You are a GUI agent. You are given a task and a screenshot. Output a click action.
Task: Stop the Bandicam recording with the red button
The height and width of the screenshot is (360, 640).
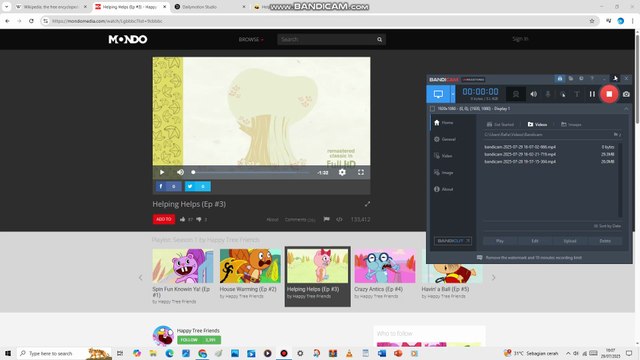coord(609,94)
